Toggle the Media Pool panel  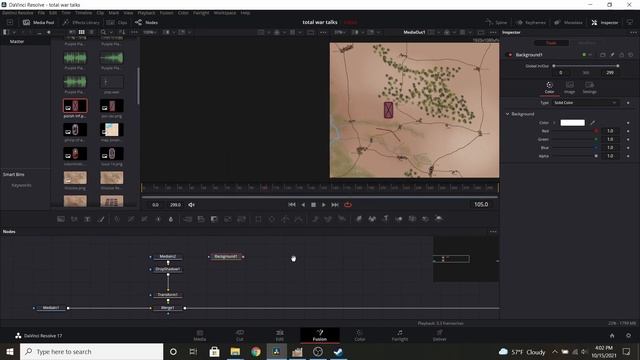(38, 22)
